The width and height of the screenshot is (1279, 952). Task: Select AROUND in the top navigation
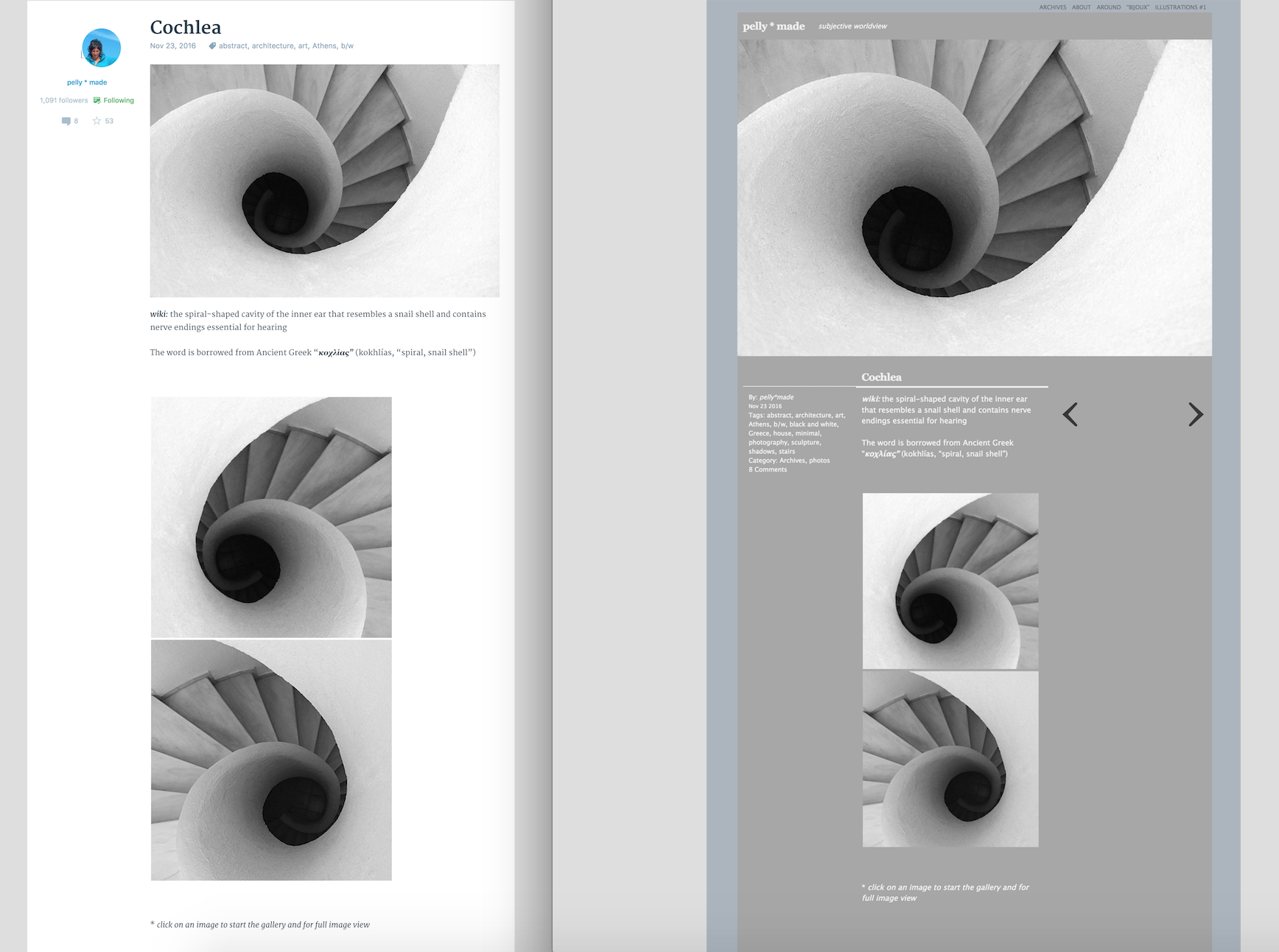pyautogui.click(x=1108, y=7)
